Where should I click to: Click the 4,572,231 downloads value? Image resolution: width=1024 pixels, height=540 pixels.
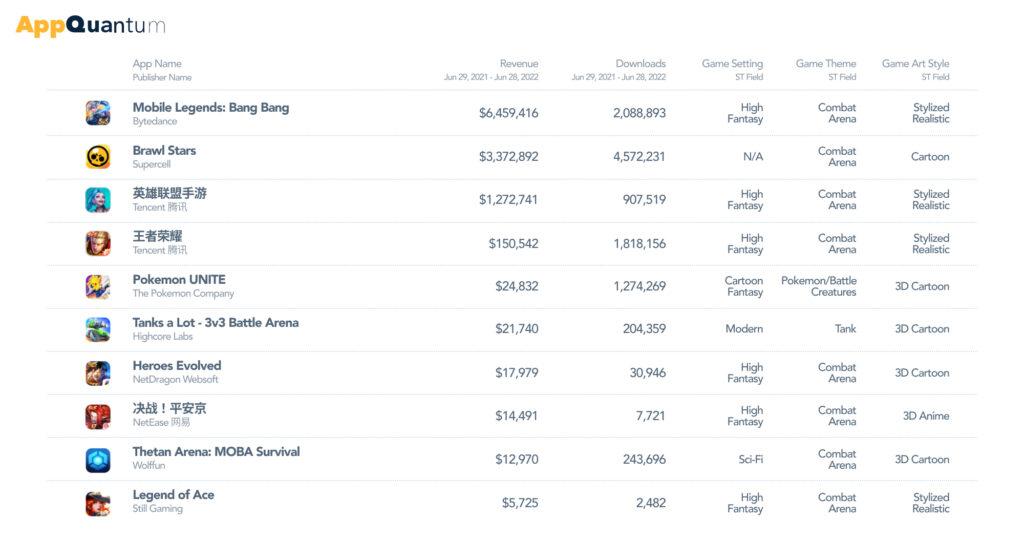[639, 157]
